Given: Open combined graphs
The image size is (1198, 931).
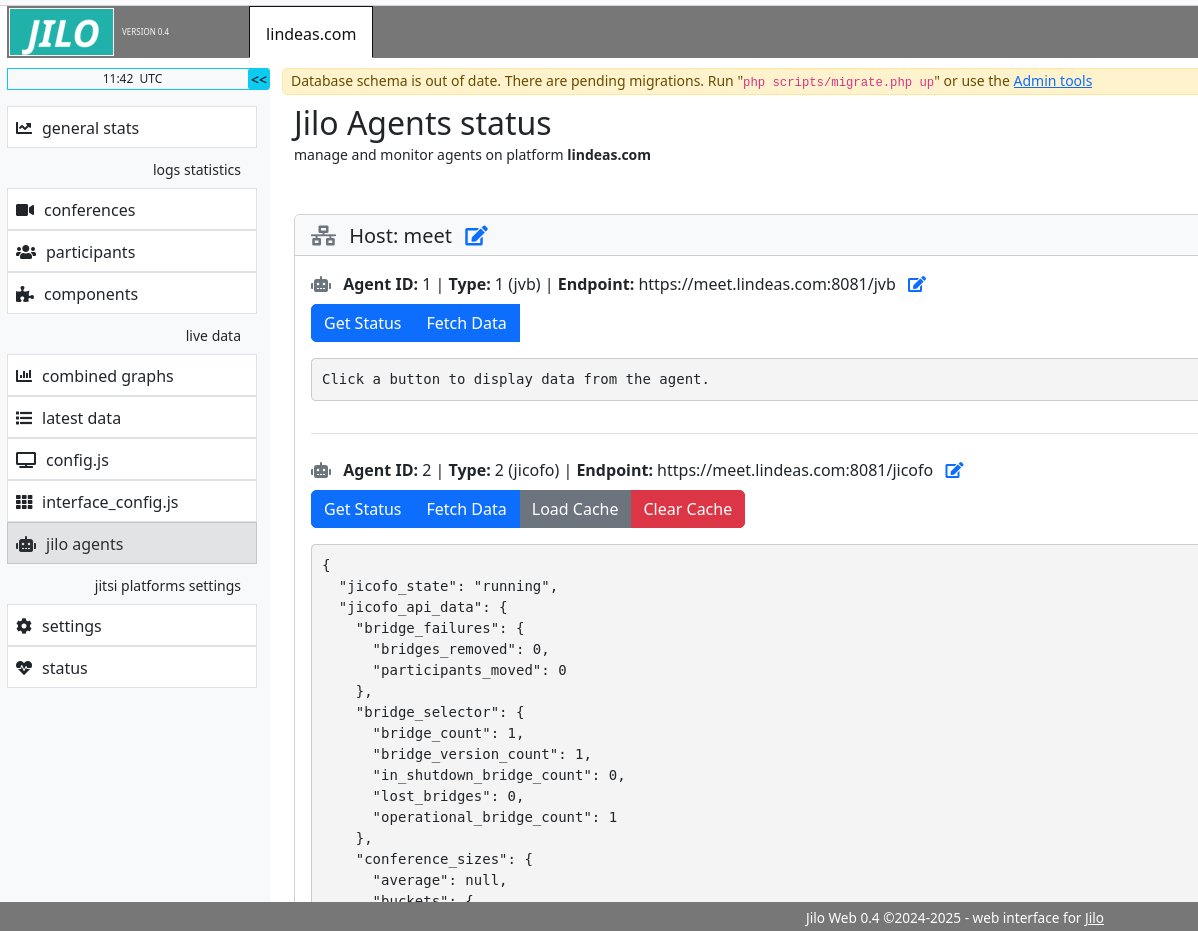Looking at the screenshot, I should click(x=131, y=376).
